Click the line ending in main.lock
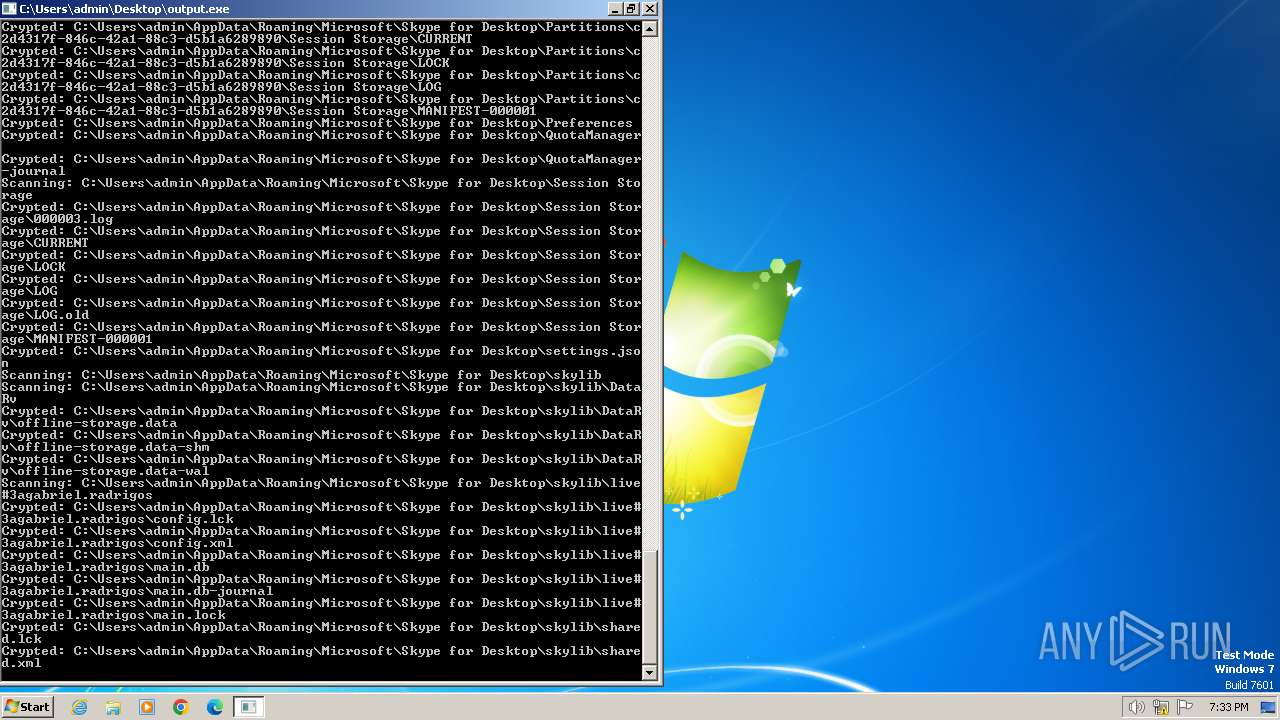Screen dimensions: 1280x720 [321, 609]
